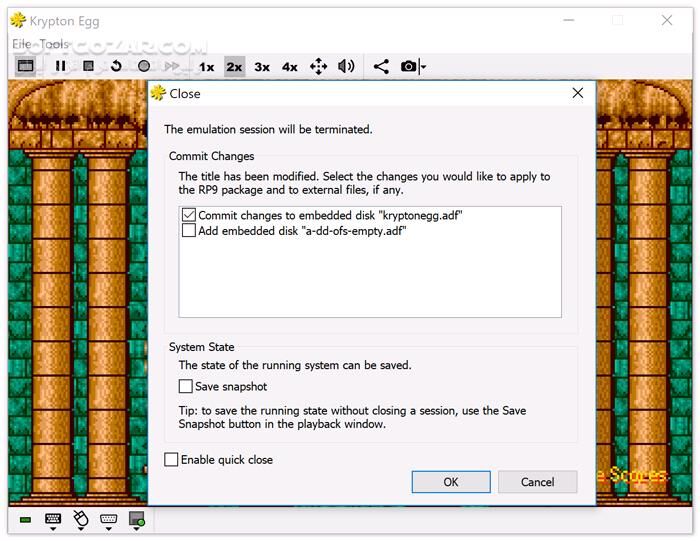This screenshot has width=700, height=541.
Task: Enable the Save snapshot checkbox
Action: point(186,386)
